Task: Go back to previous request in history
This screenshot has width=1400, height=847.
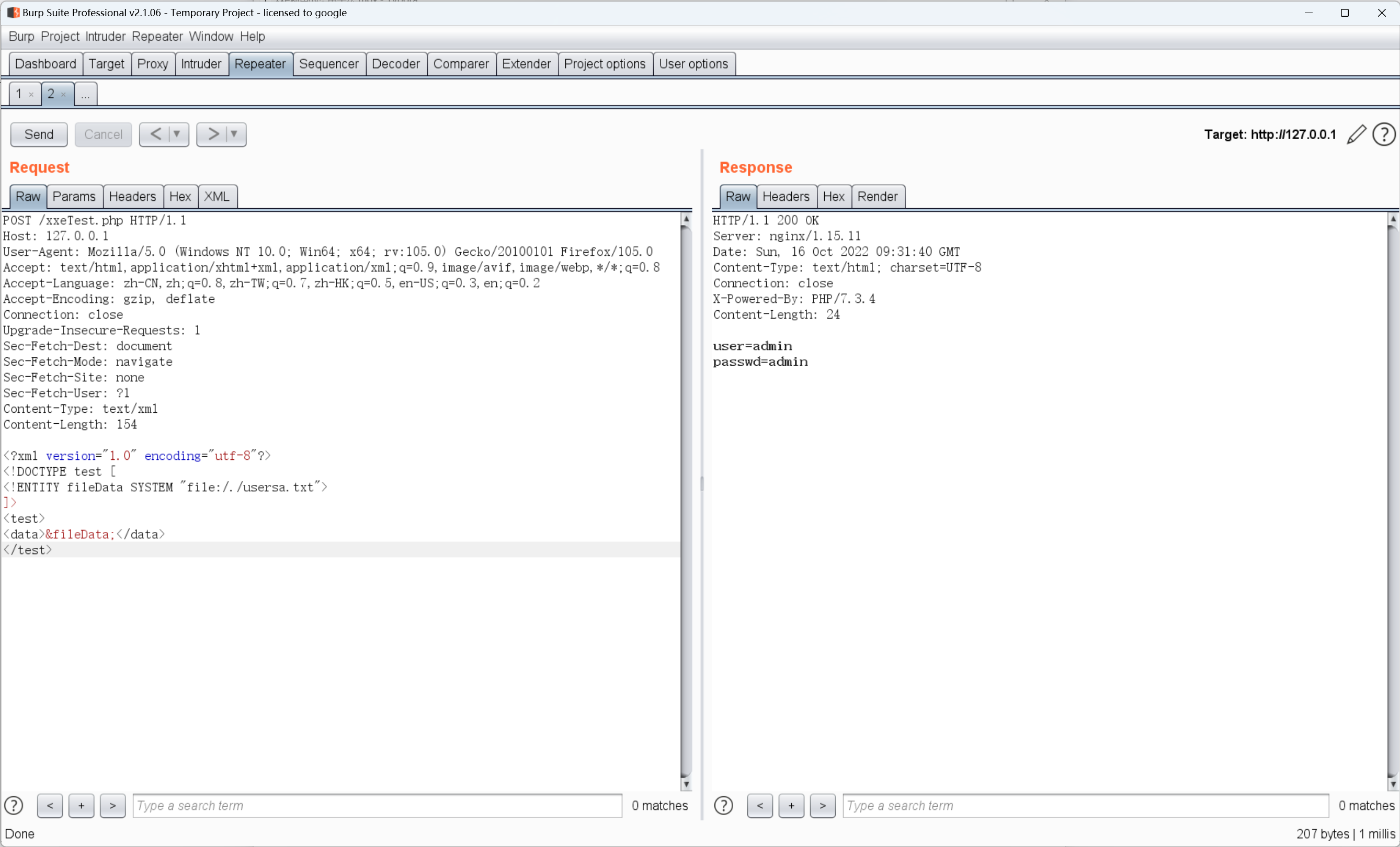Action: [x=155, y=134]
